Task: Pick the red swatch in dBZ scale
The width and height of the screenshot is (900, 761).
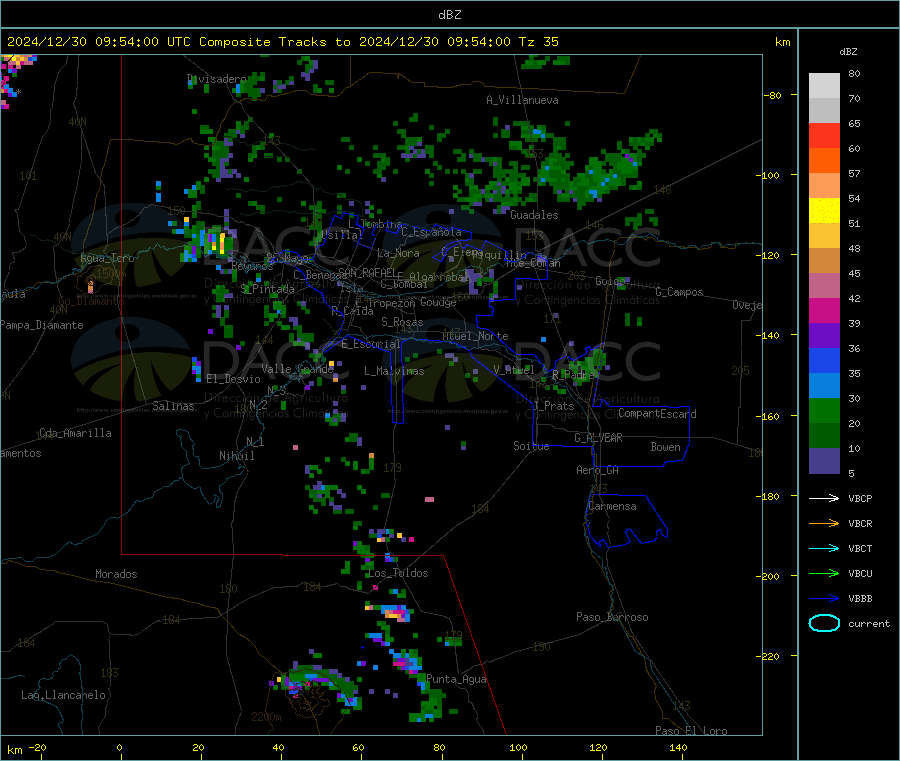Action: [824, 135]
